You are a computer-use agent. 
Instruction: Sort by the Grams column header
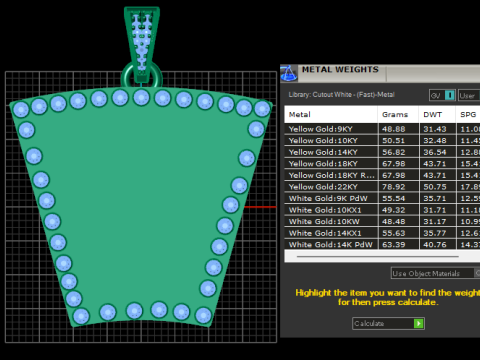pyautogui.click(x=398, y=115)
